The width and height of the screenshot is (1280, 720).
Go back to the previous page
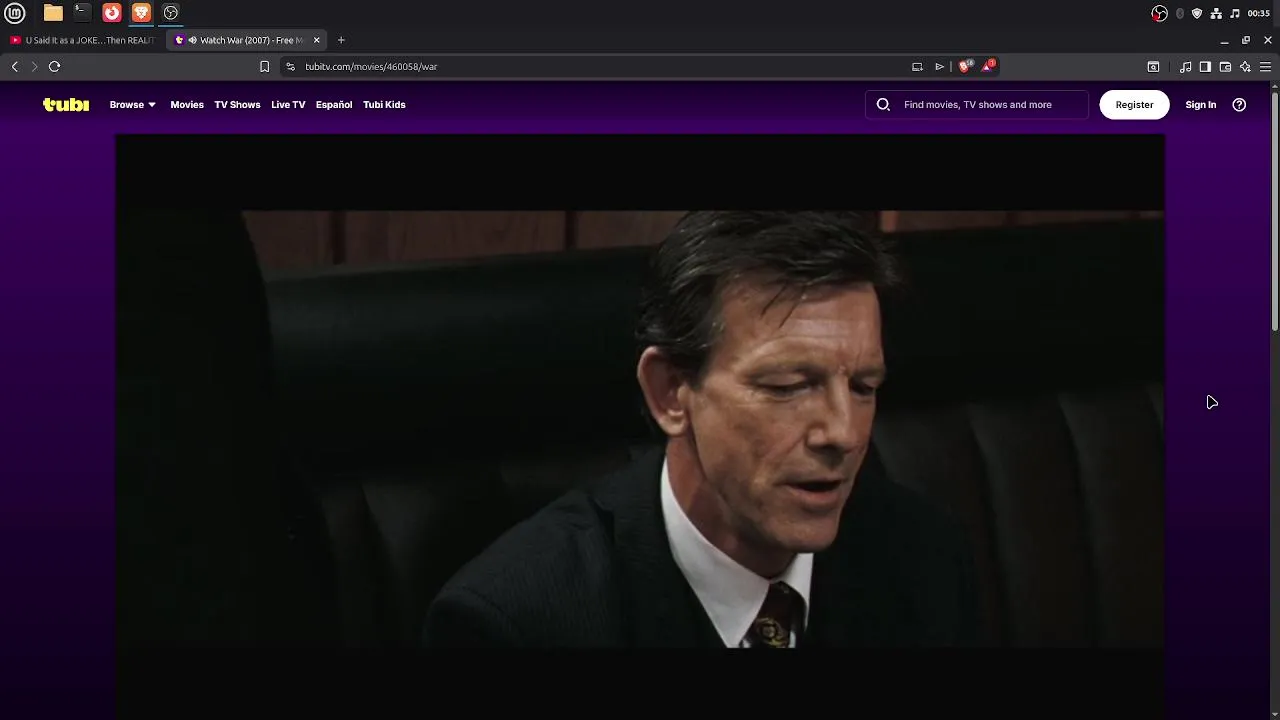15,66
